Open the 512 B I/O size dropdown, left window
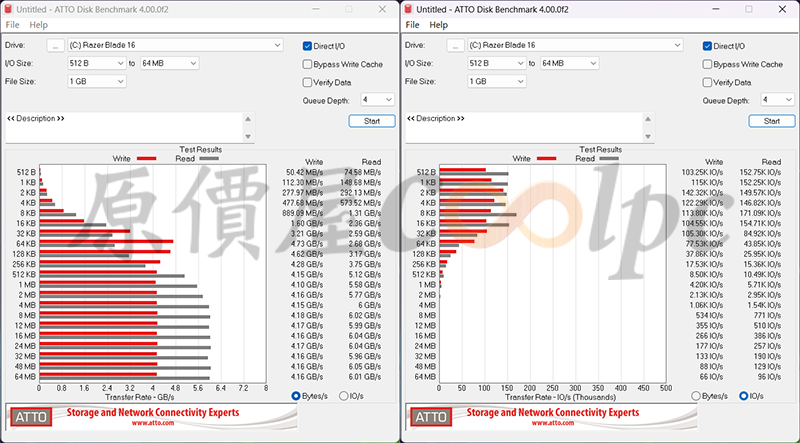The height and width of the screenshot is (443, 800). (96, 63)
